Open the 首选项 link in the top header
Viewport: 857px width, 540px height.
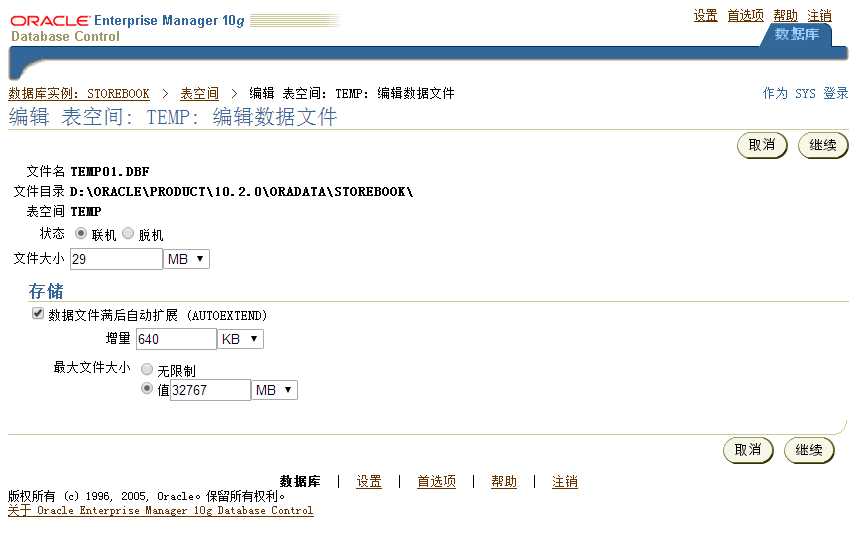(x=745, y=16)
